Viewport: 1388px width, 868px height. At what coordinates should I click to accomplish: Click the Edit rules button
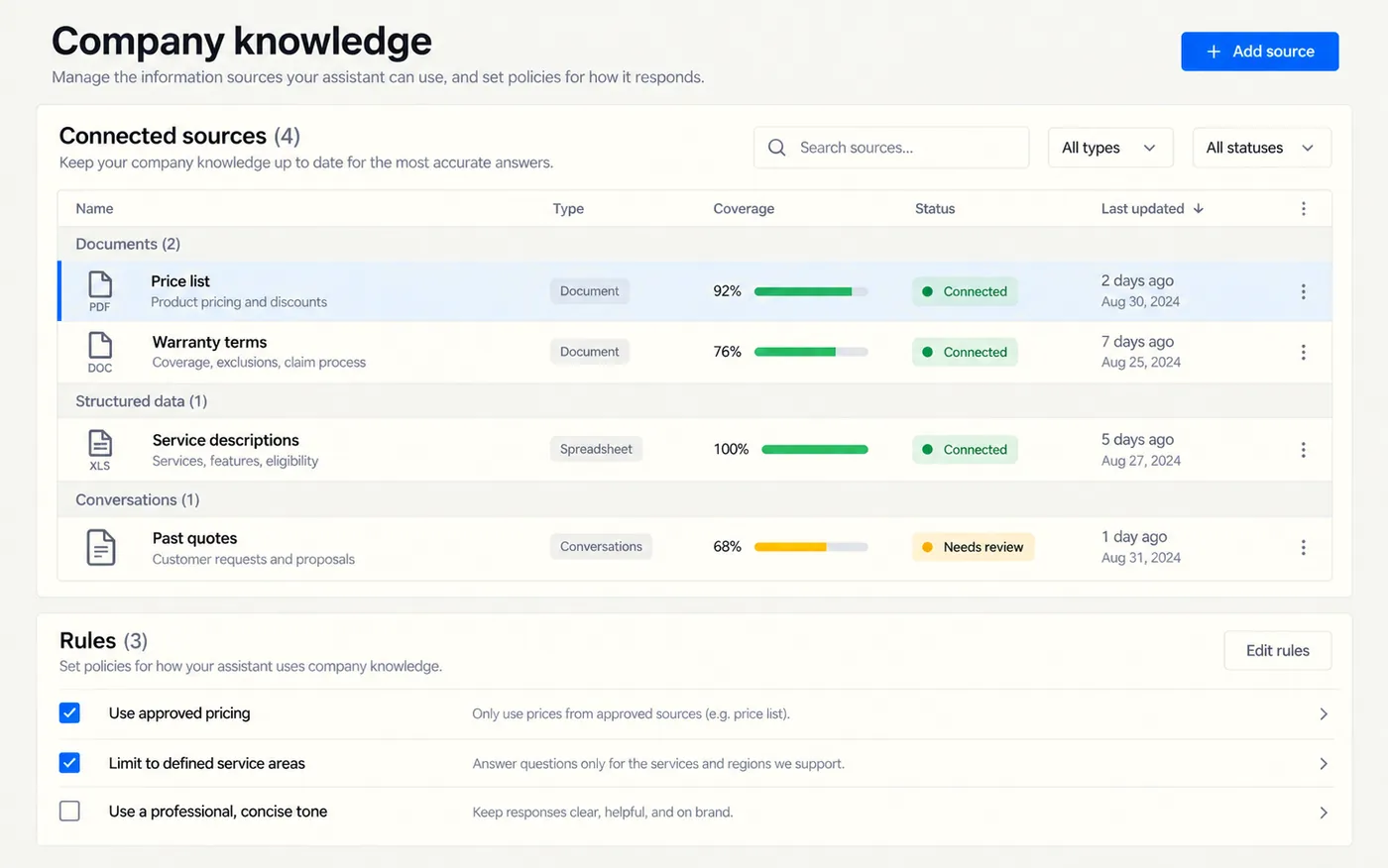[1277, 651]
